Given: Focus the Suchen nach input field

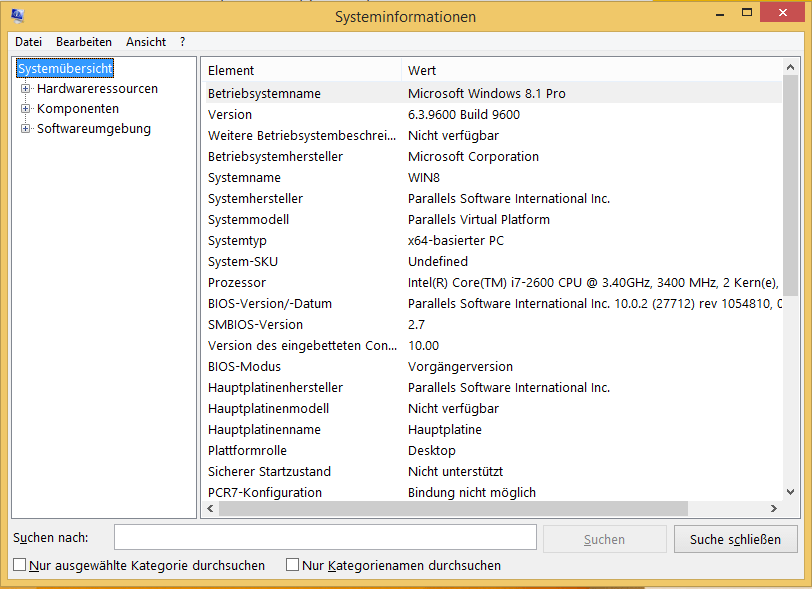Looking at the screenshot, I should [x=325, y=537].
